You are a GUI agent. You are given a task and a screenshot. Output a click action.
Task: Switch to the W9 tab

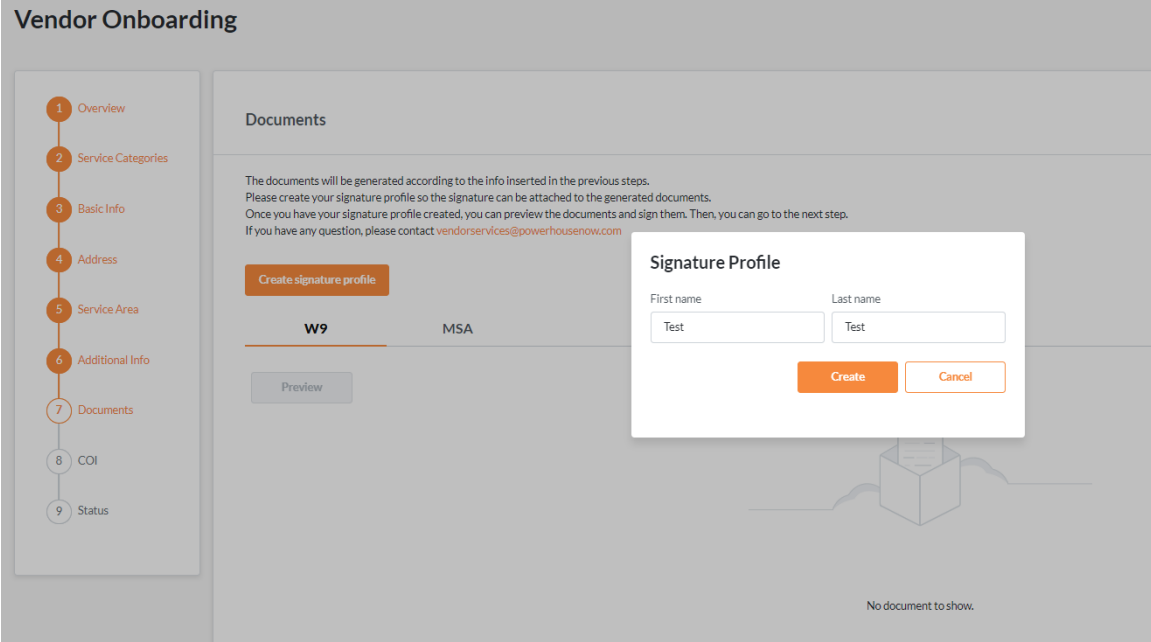point(316,329)
